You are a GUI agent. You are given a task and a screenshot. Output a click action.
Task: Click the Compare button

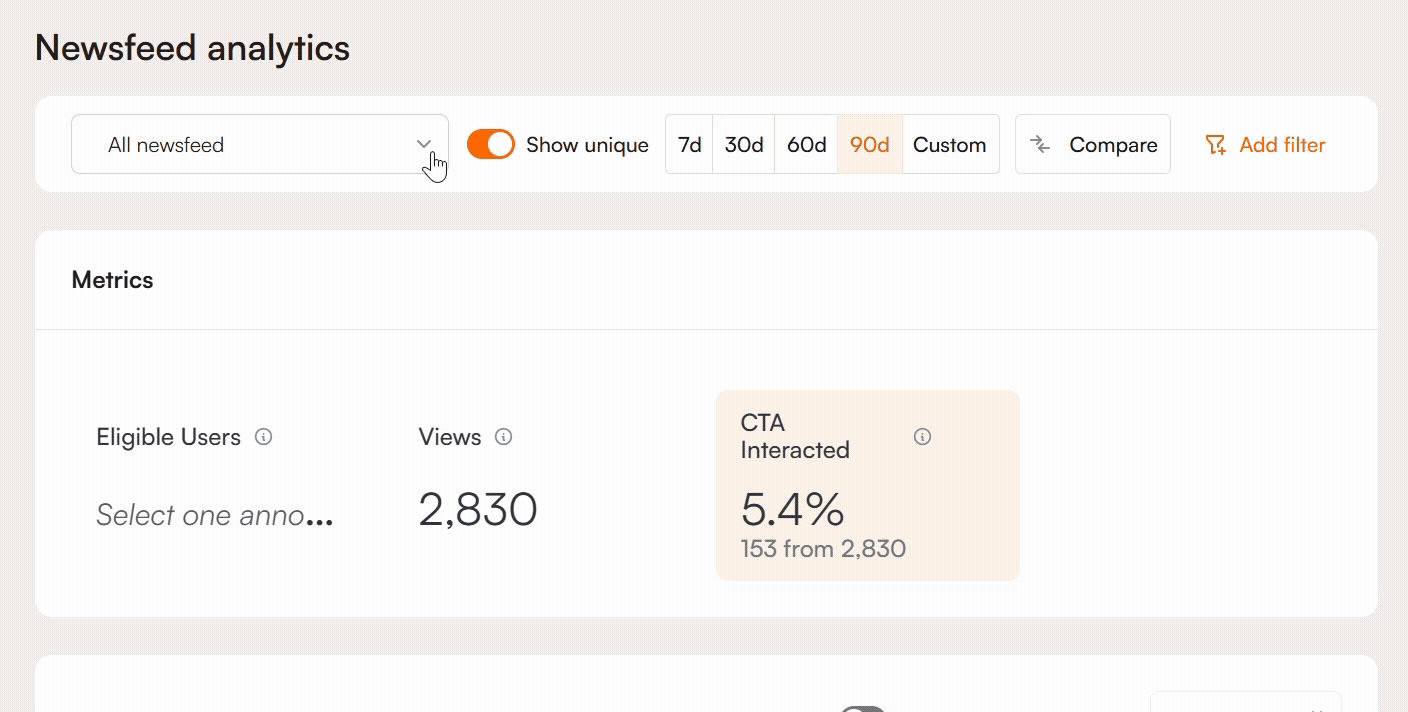pos(1093,145)
